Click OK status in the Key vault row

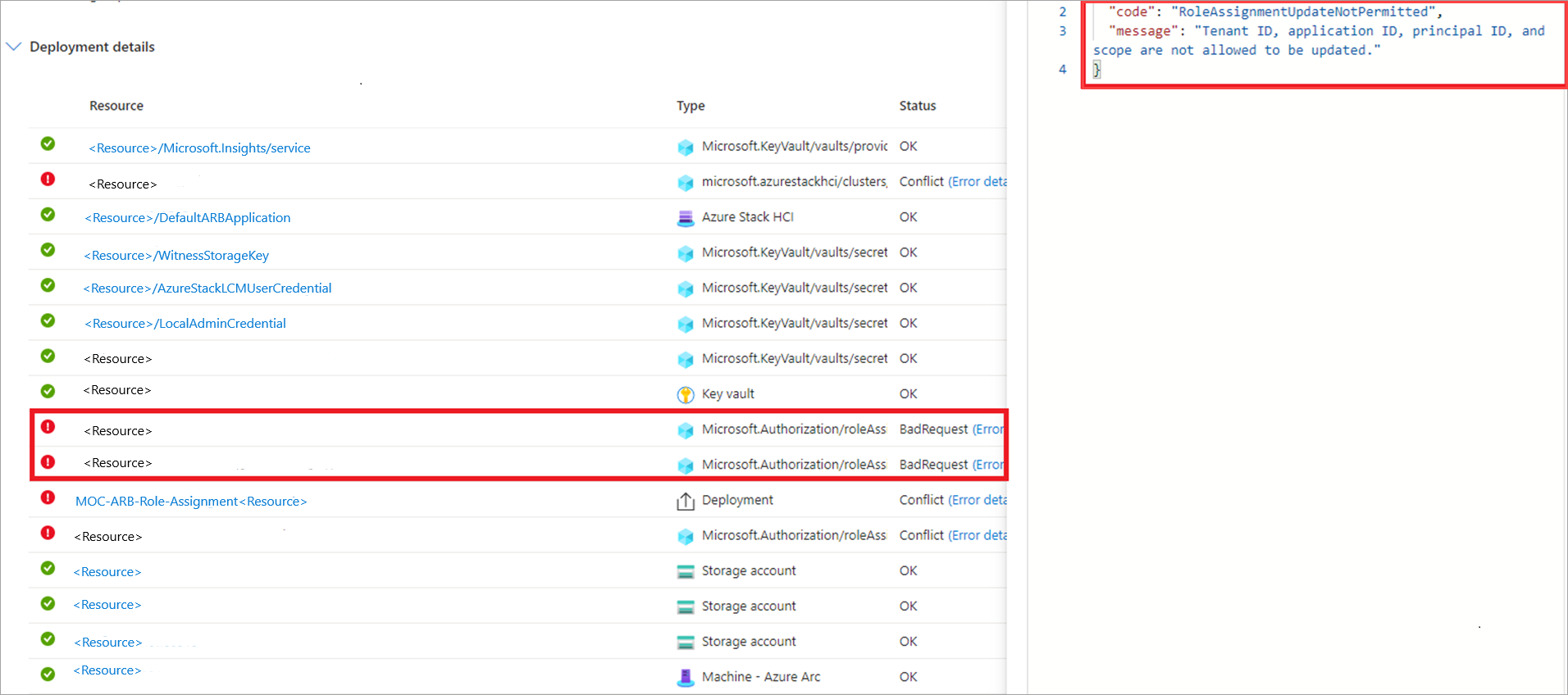[909, 394]
